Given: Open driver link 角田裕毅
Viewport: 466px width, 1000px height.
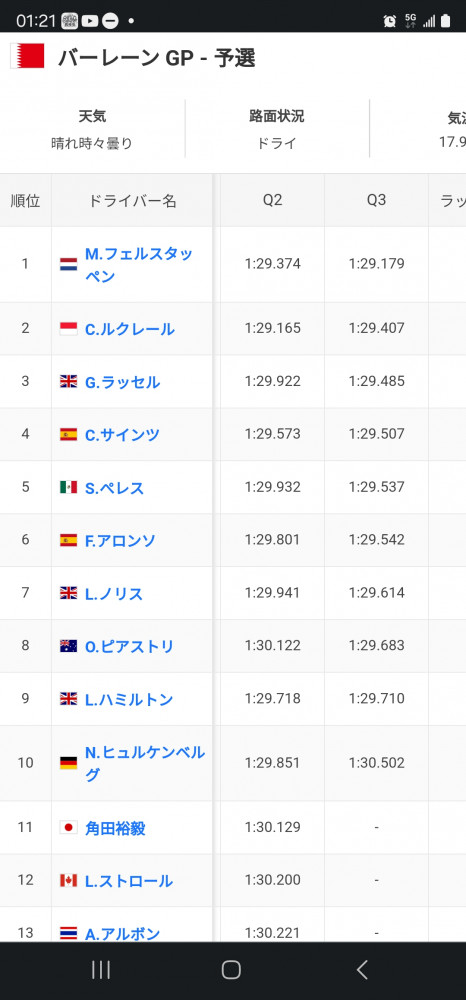Looking at the screenshot, I should point(115,828).
